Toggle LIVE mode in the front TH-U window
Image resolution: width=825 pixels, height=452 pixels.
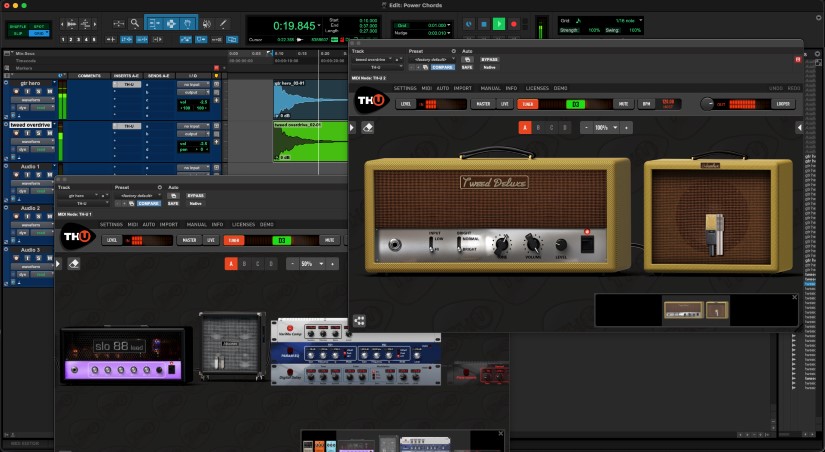(x=505, y=104)
